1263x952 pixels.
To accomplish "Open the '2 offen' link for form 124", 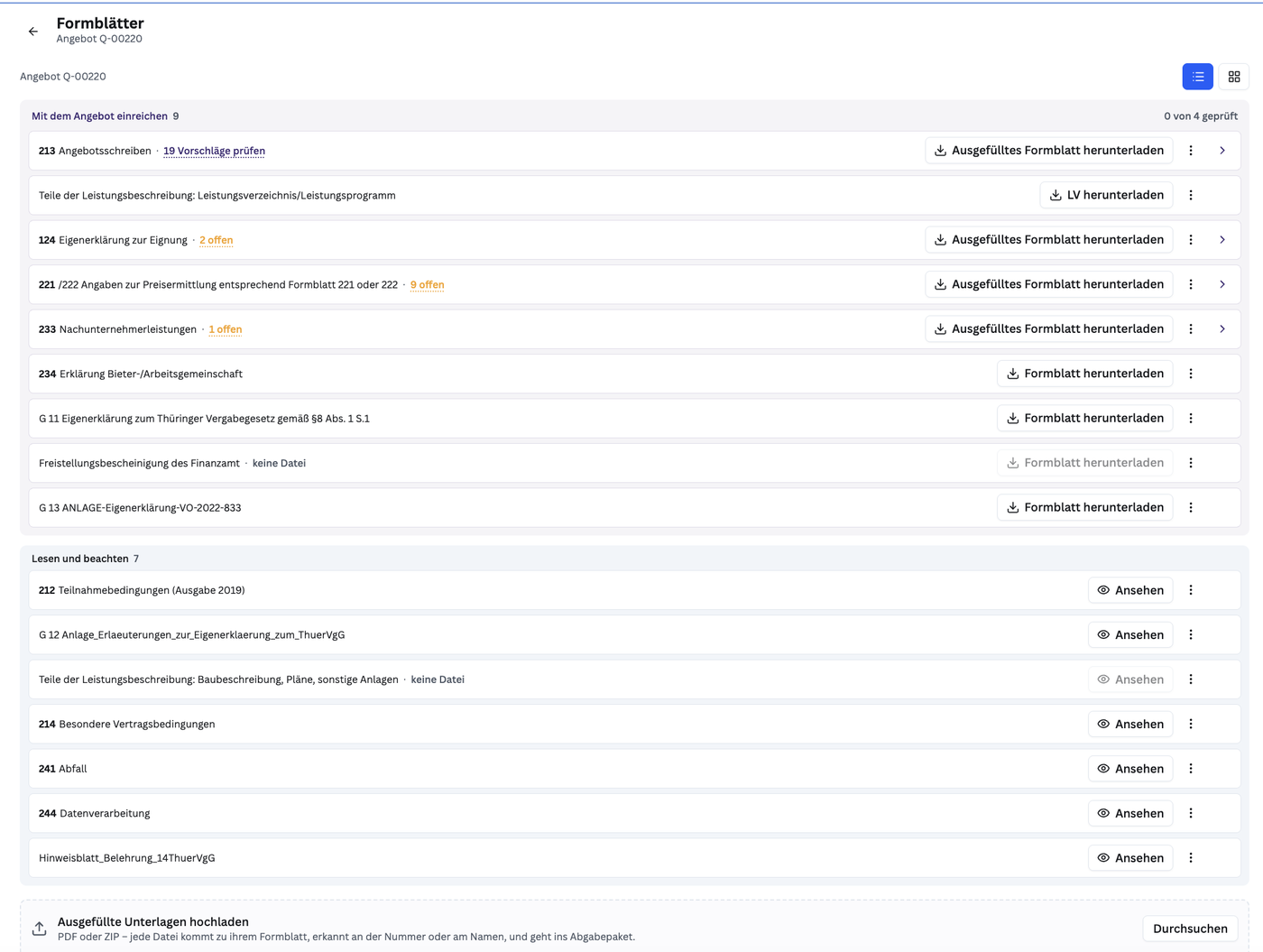I will point(217,241).
